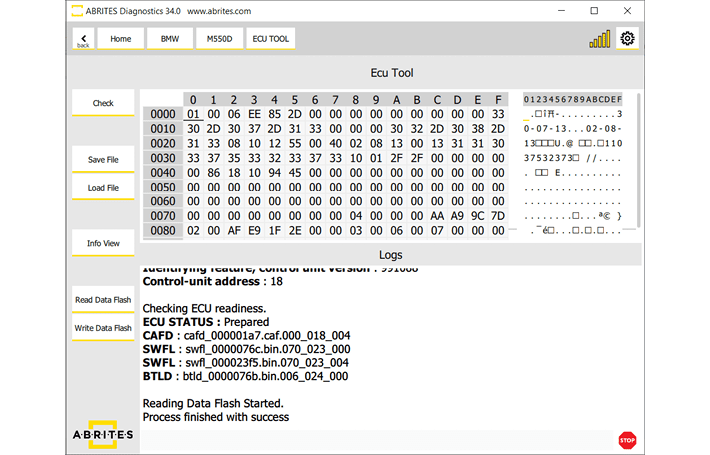
Task: Click the ABRITES app icon in title bar
Action: 78,11
